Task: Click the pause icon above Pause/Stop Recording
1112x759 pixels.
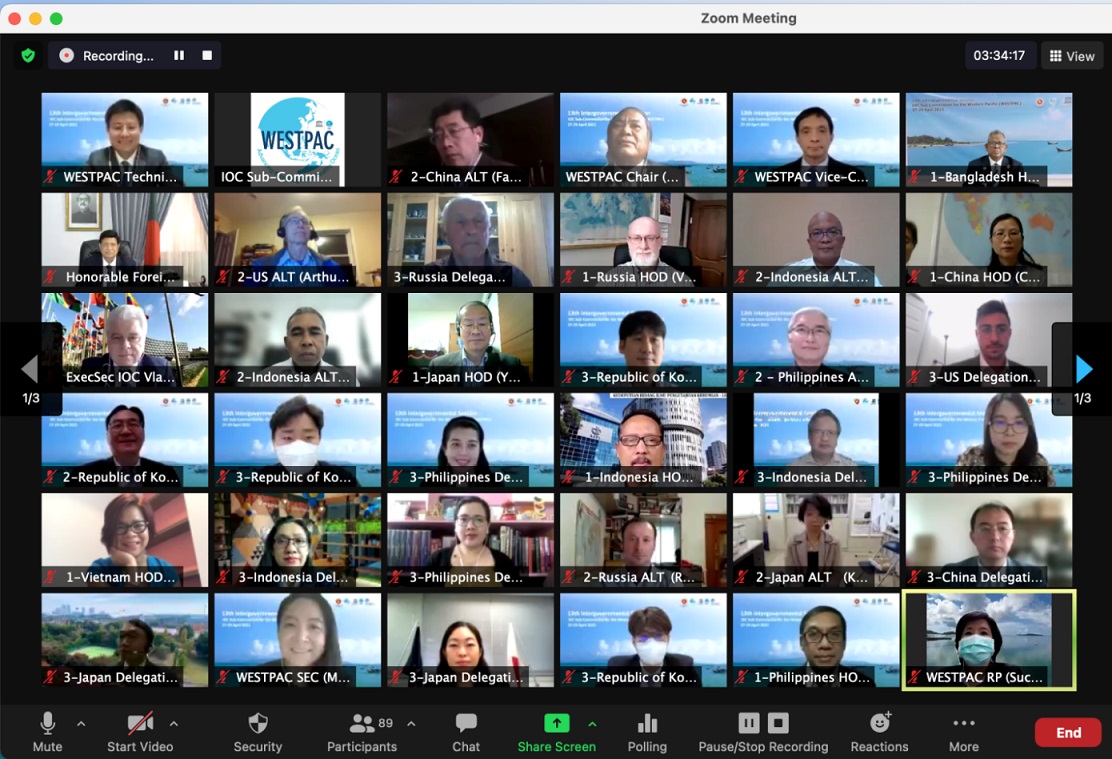Action: (x=749, y=723)
